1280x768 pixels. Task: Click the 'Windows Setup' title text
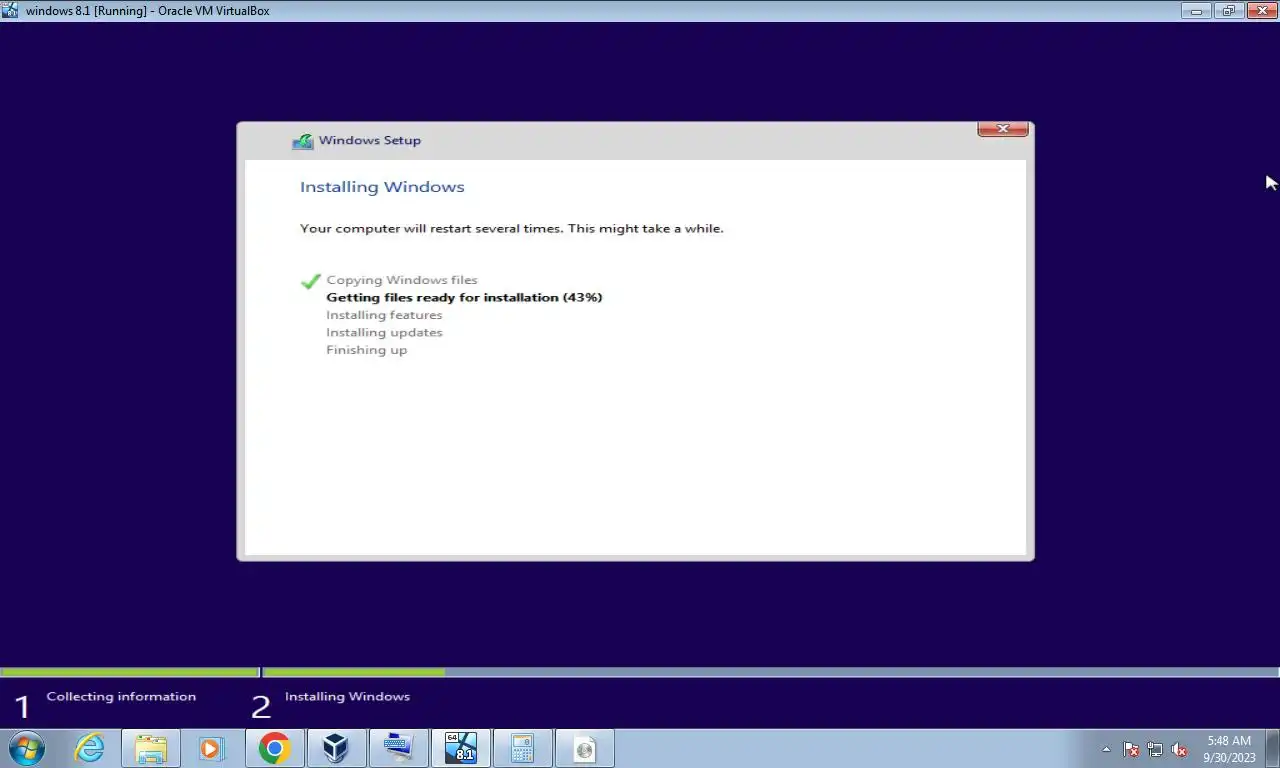point(370,141)
